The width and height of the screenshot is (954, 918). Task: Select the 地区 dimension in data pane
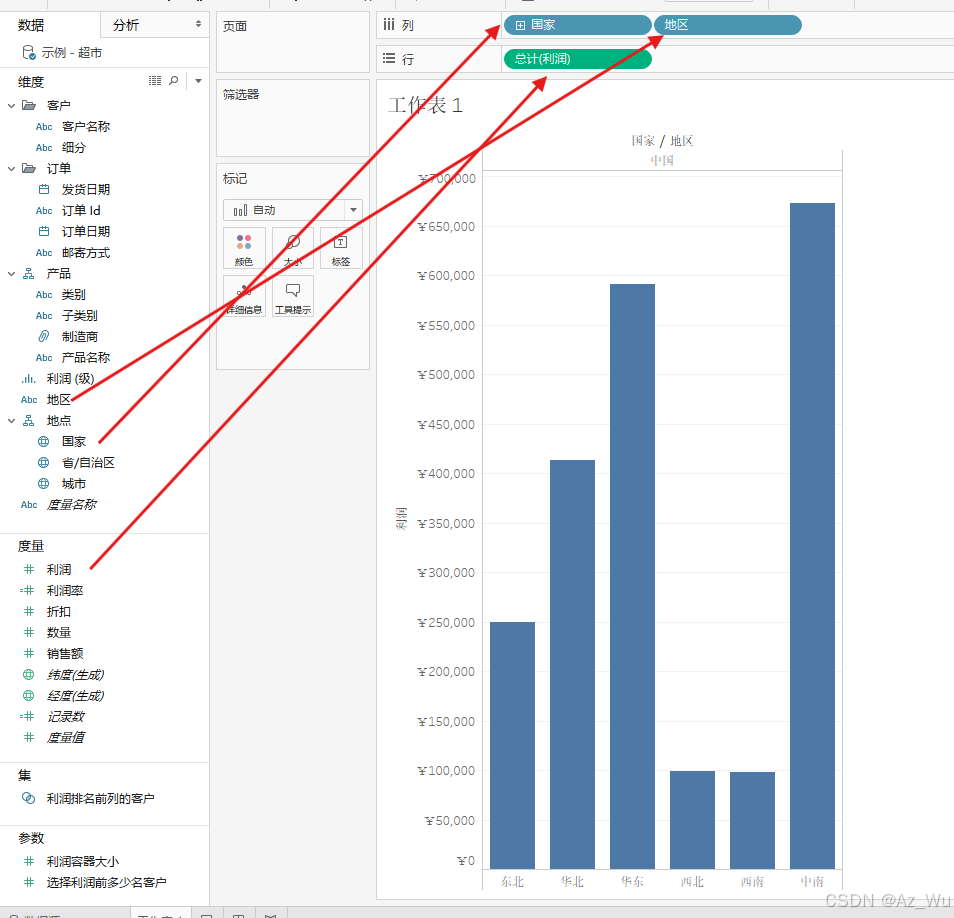coord(58,400)
